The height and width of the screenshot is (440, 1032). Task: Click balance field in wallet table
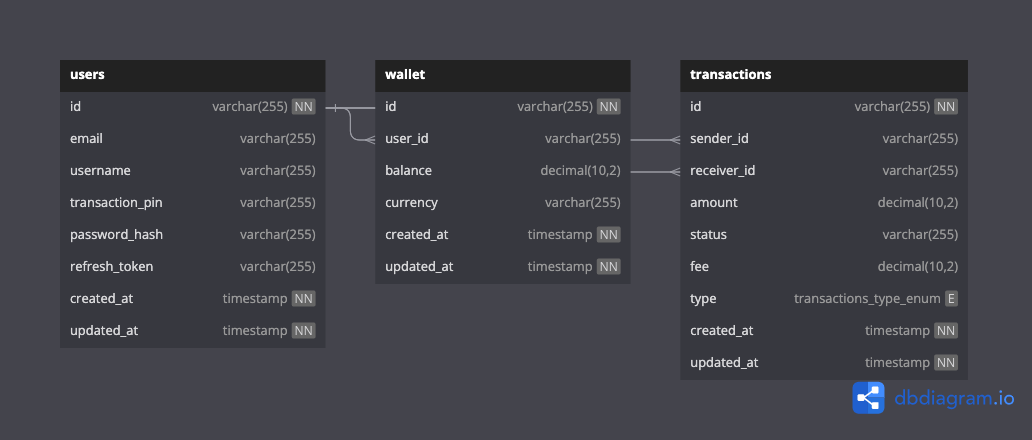coord(502,171)
